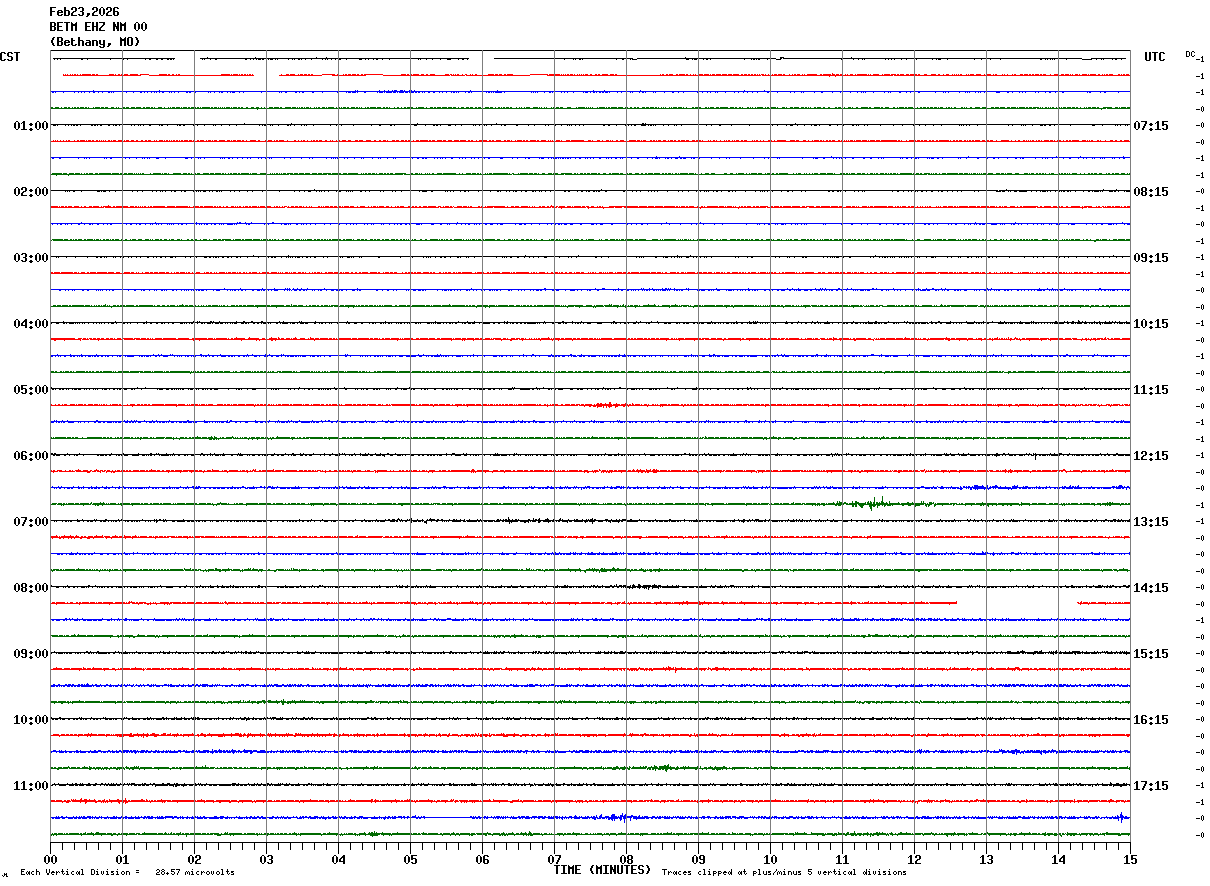The width and height of the screenshot is (1210, 886).
Task: Click minute 14 on the time axis
Action: click(x=1058, y=859)
